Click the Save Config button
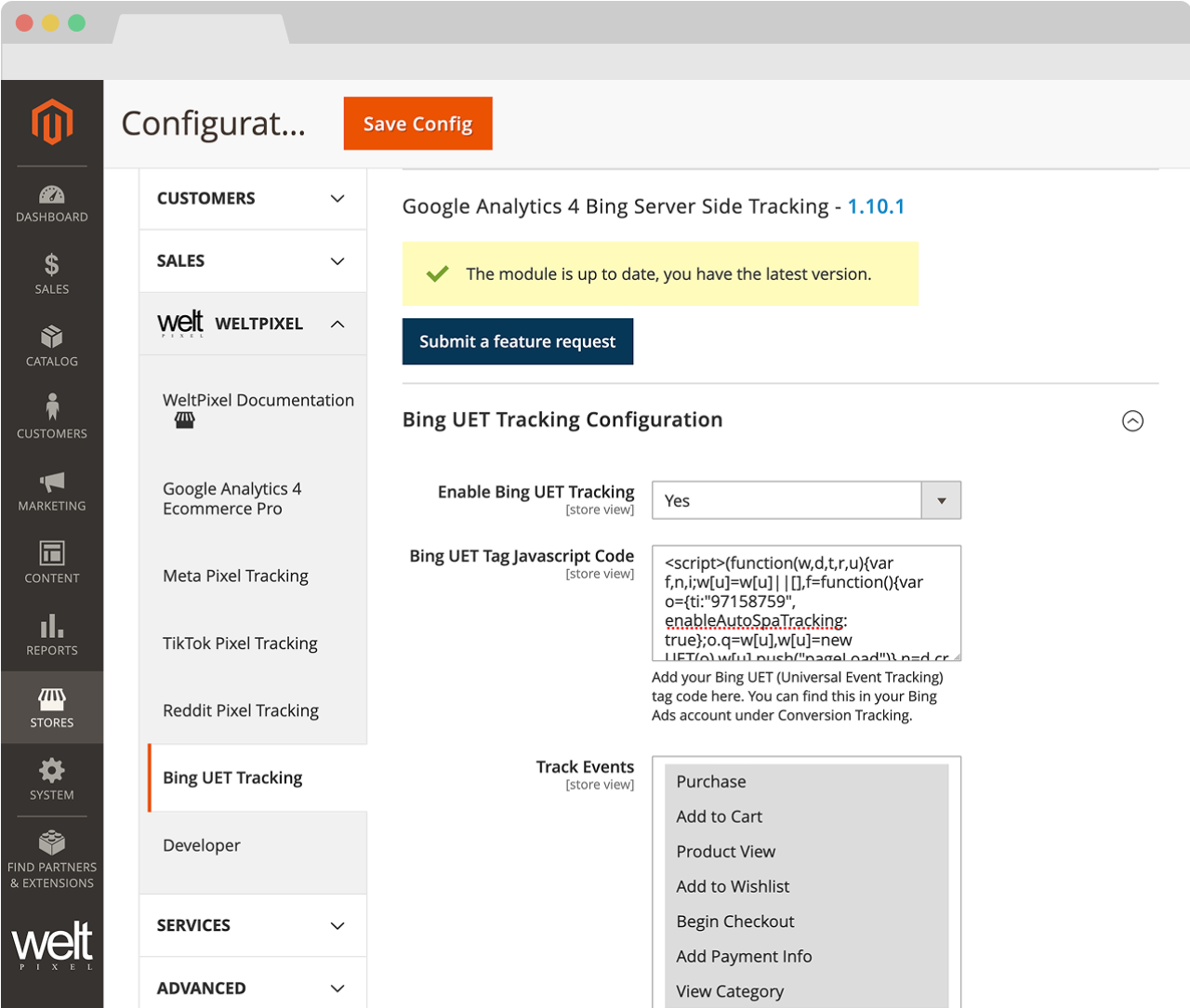Screen dimensions: 1190x1008 [417, 123]
